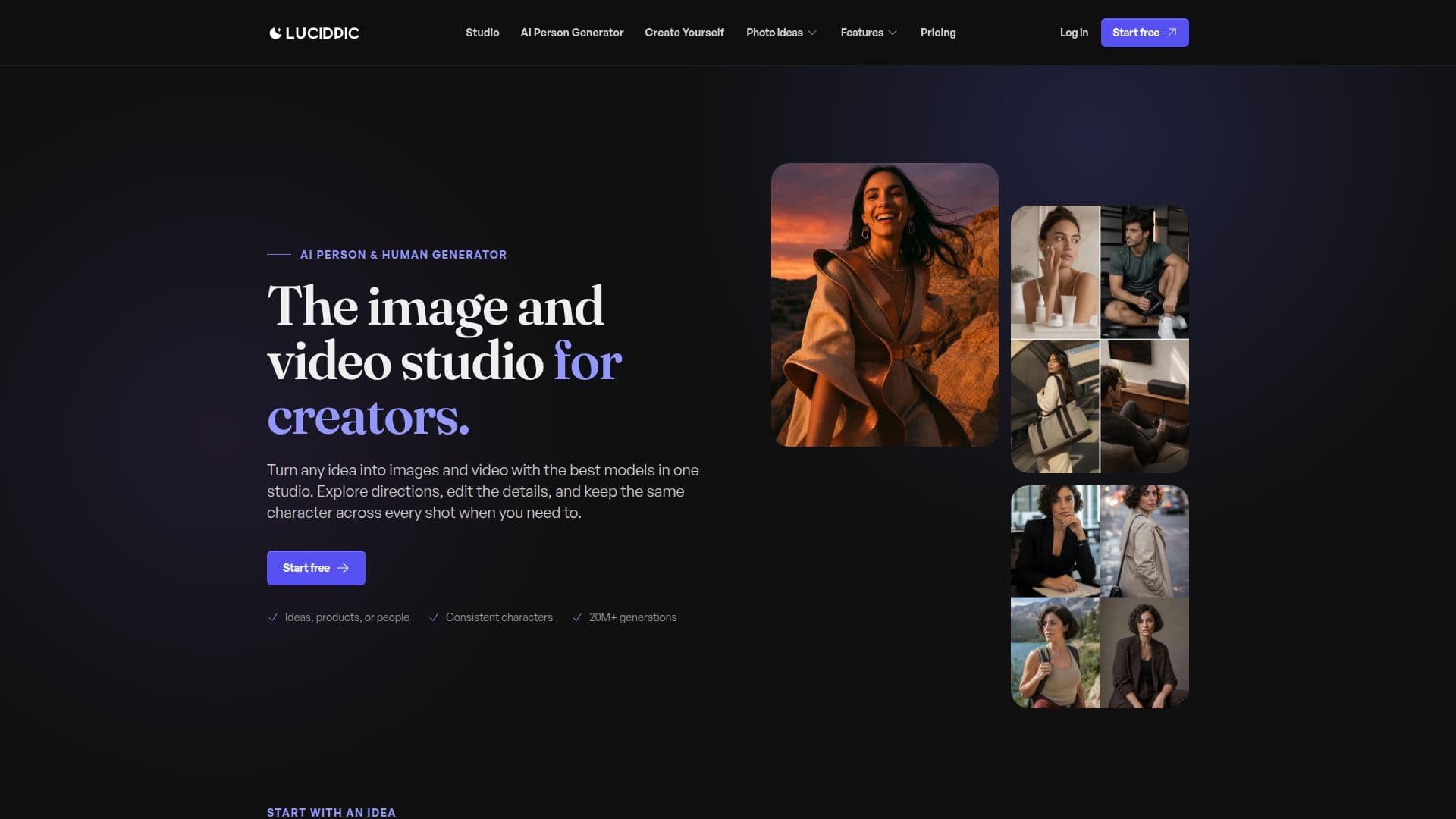The image size is (1456, 819).
Task: Open the Studio nav link
Action: coord(482,33)
